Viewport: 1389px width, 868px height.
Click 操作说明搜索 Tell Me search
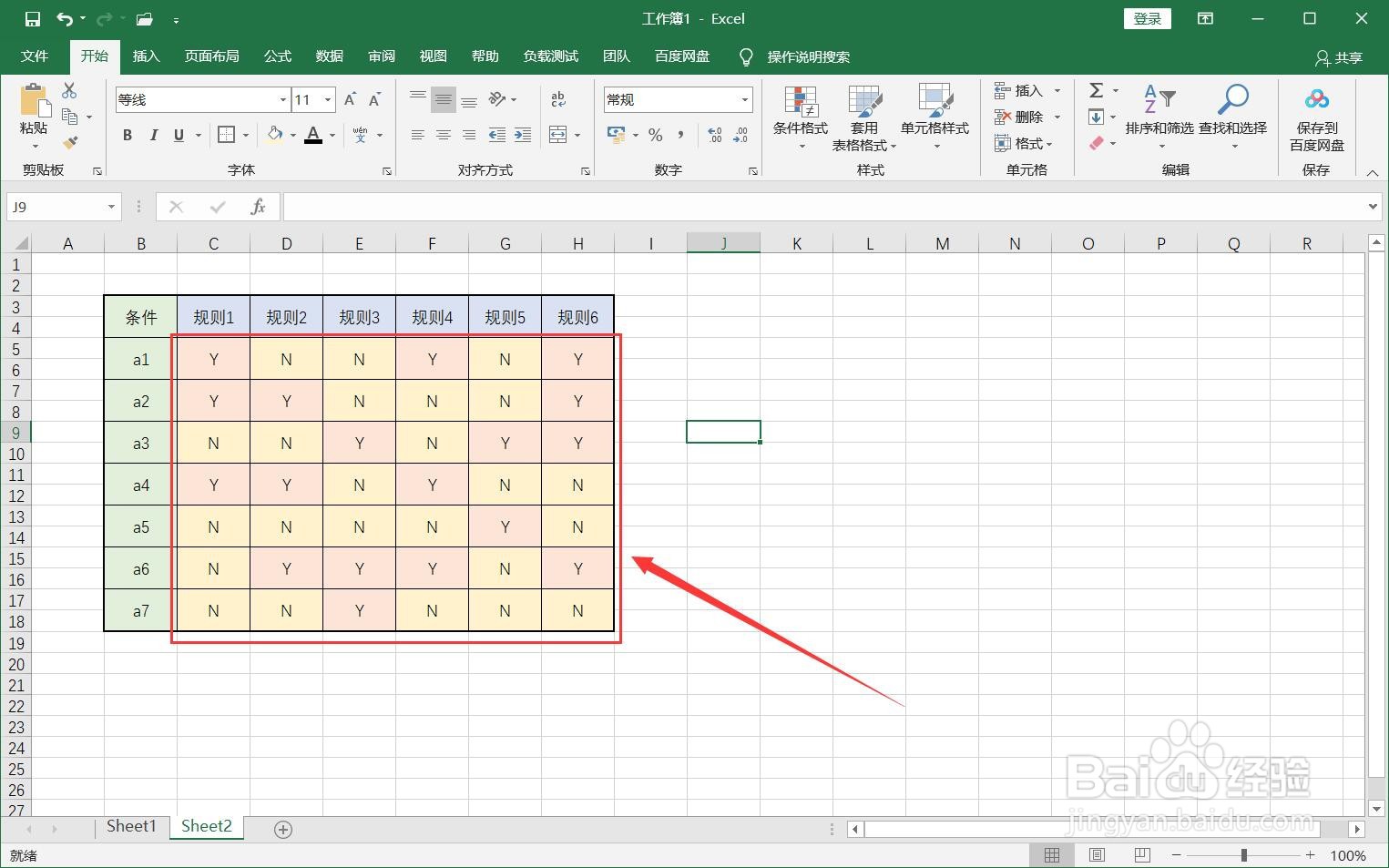(x=795, y=56)
